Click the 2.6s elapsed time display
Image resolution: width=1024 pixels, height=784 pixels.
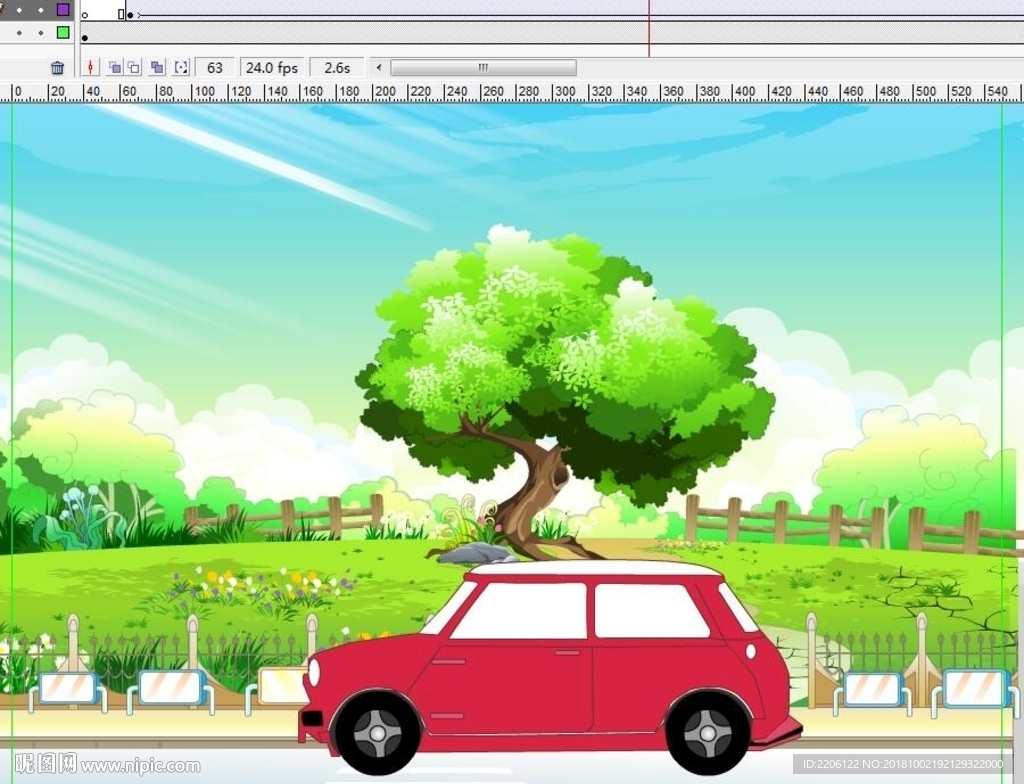(x=337, y=68)
